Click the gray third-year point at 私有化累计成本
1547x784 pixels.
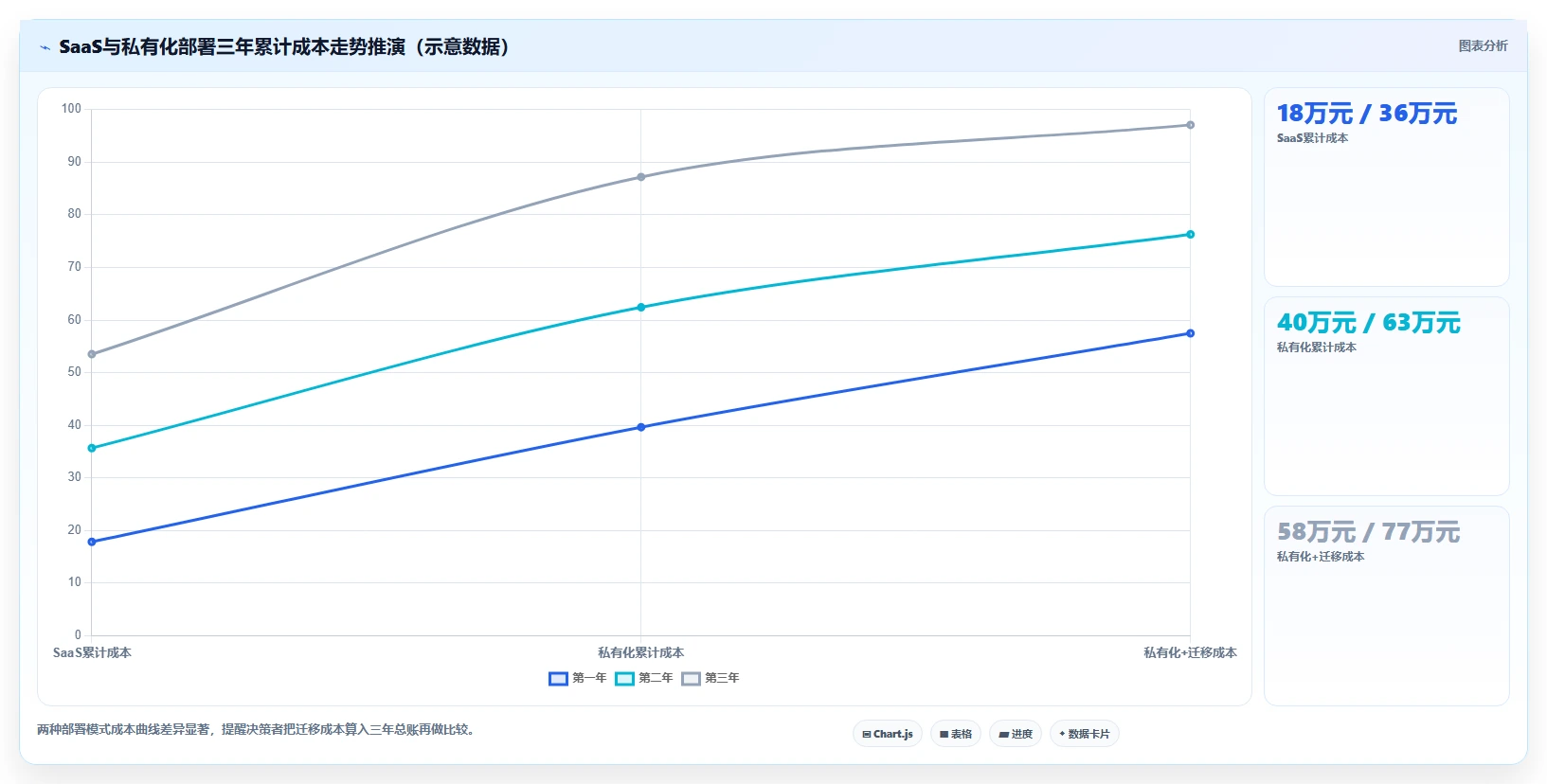pos(641,177)
